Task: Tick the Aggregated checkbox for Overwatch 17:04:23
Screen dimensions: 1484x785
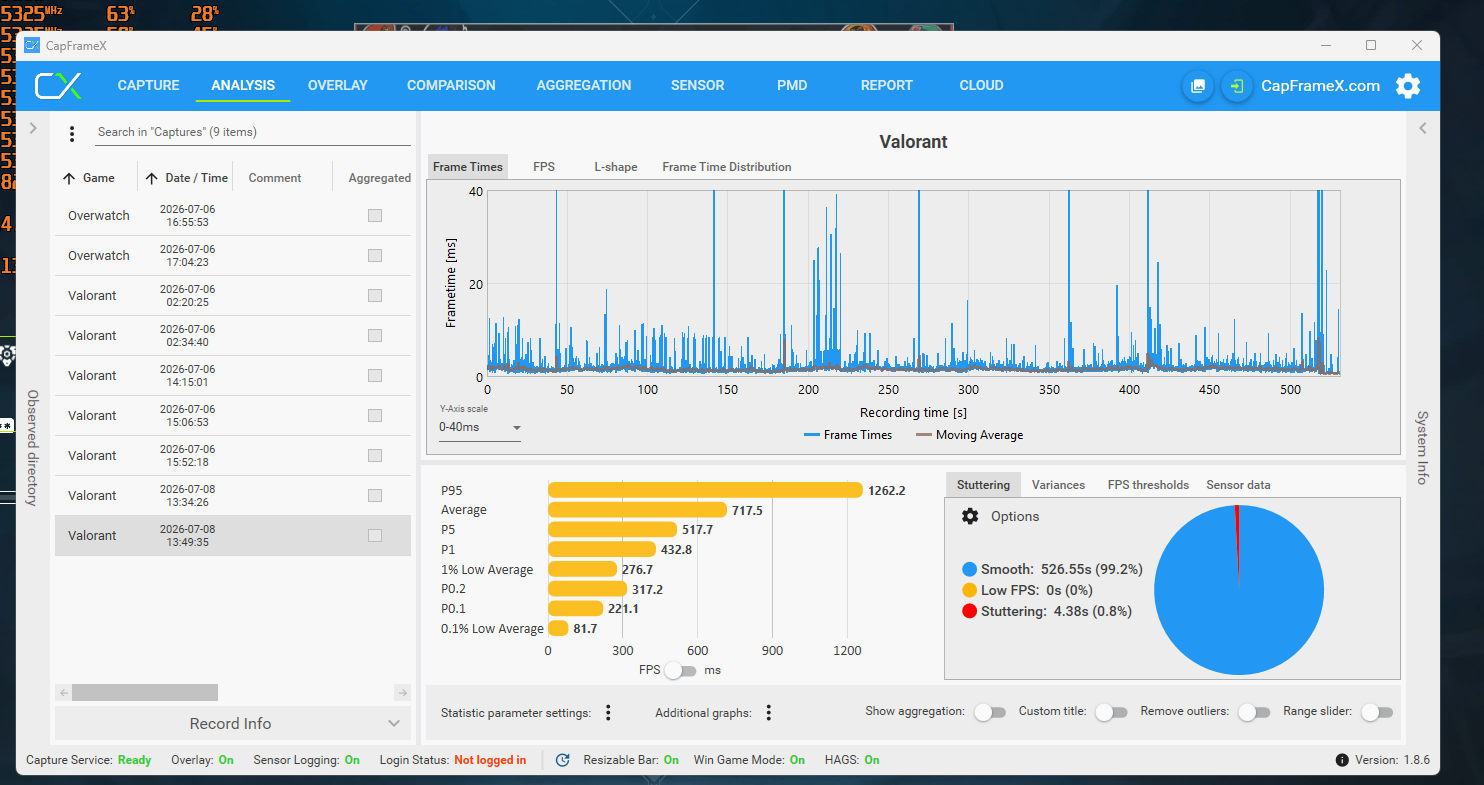Action: [375, 255]
